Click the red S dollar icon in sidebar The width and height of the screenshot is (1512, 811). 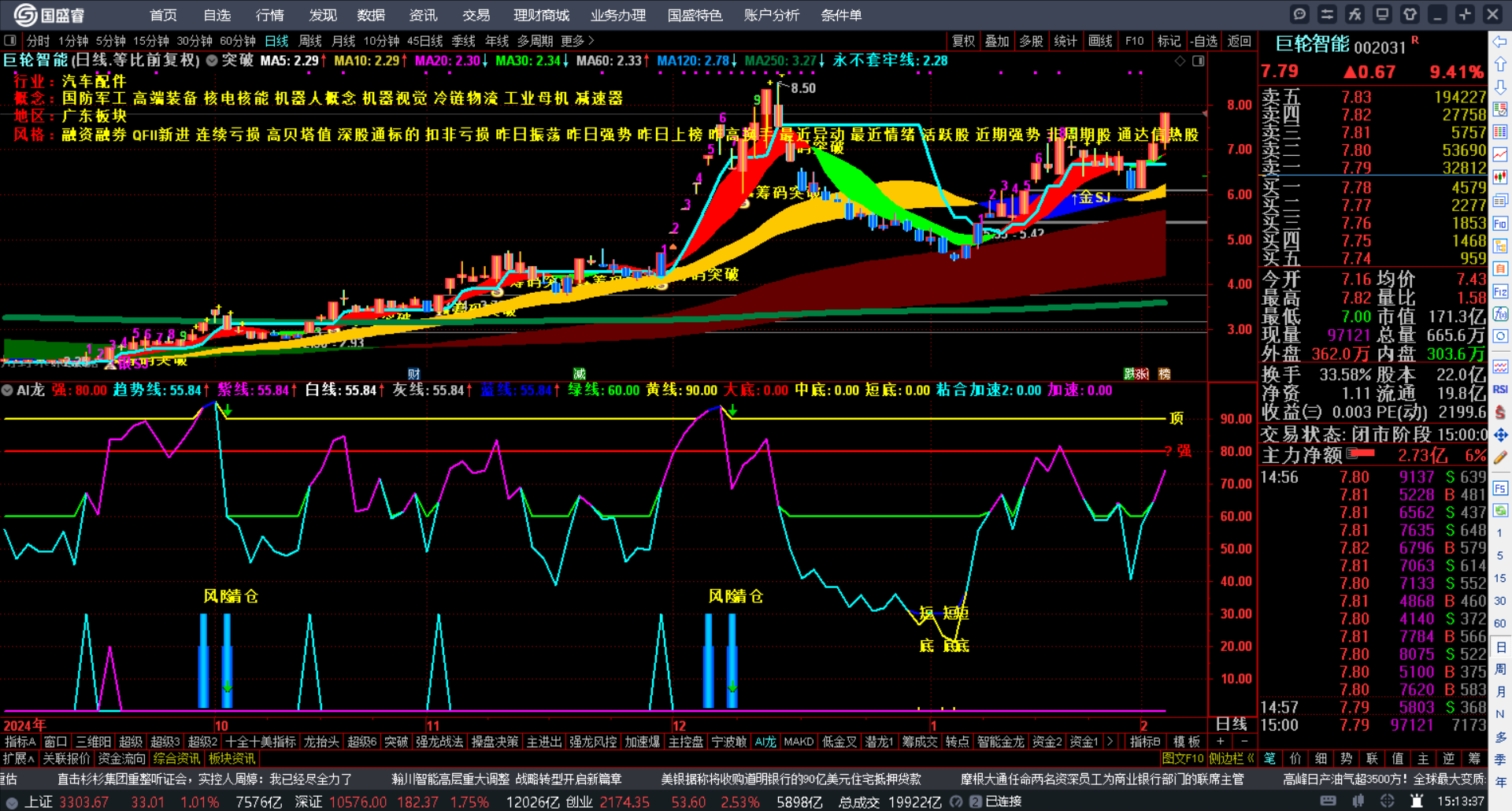pos(1500,412)
